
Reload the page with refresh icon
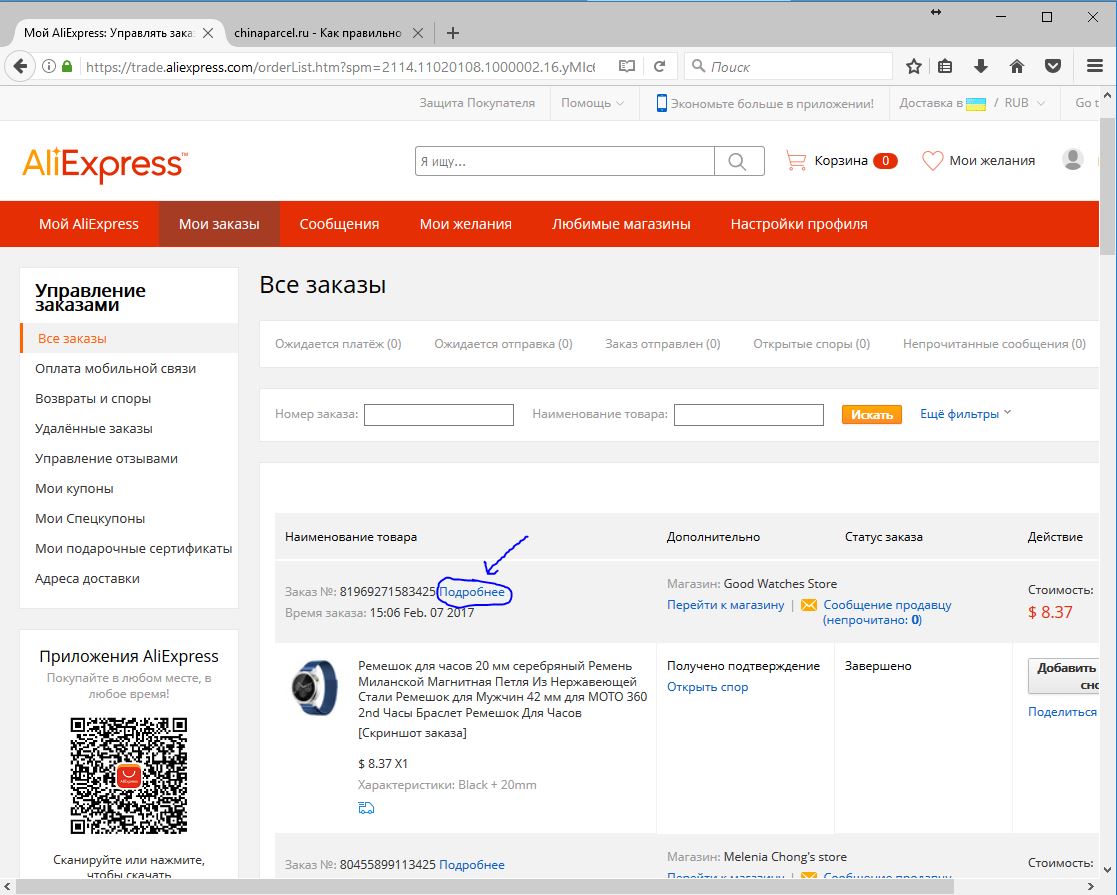tap(660, 66)
